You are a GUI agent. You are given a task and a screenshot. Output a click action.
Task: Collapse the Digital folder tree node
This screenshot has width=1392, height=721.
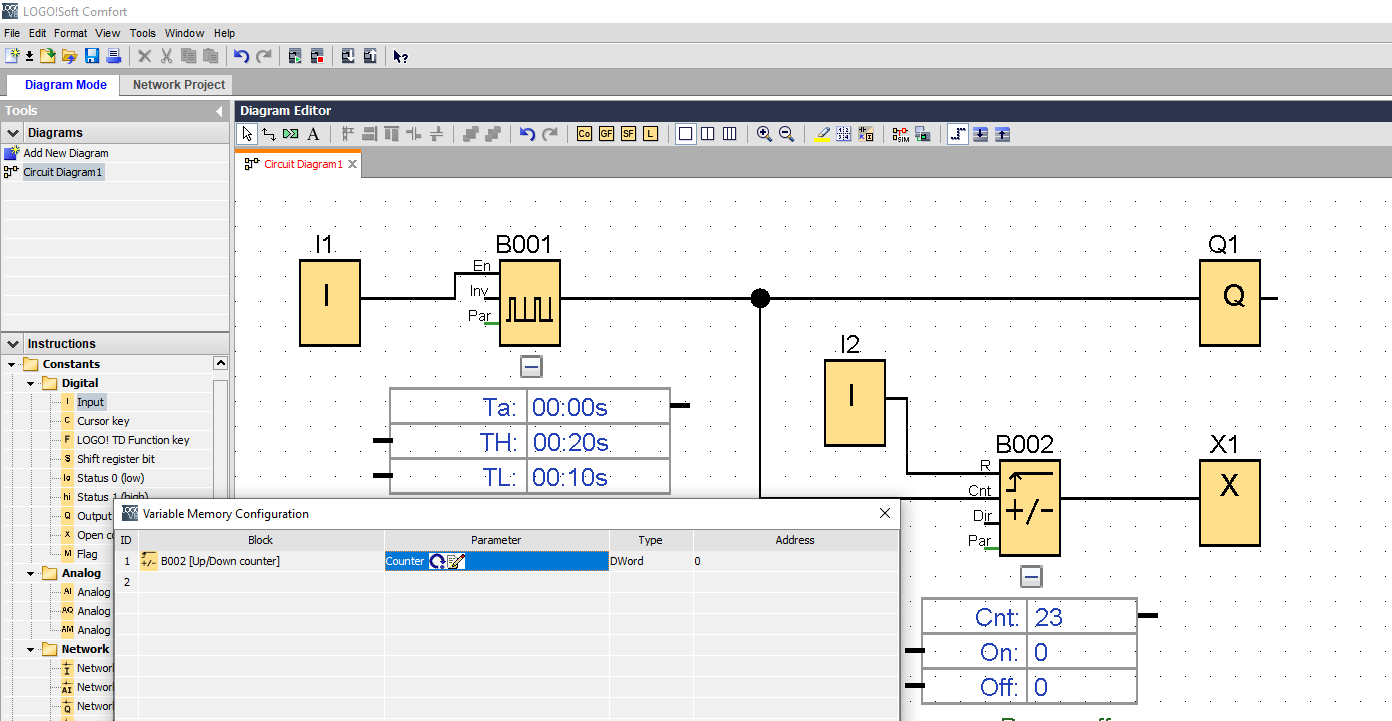31,383
